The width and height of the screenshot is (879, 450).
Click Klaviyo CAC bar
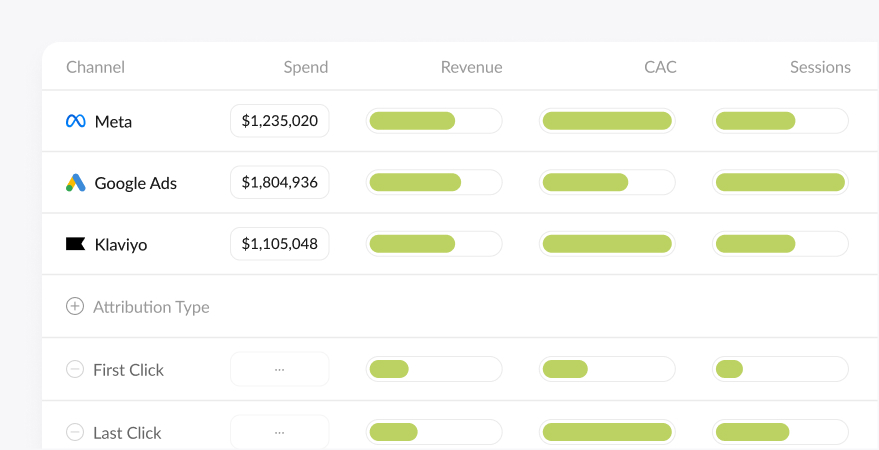point(607,244)
